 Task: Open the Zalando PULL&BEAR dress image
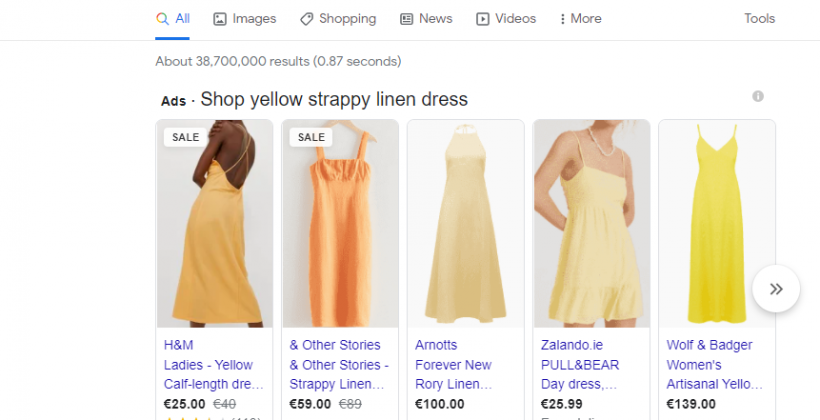pyautogui.click(x=591, y=224)
